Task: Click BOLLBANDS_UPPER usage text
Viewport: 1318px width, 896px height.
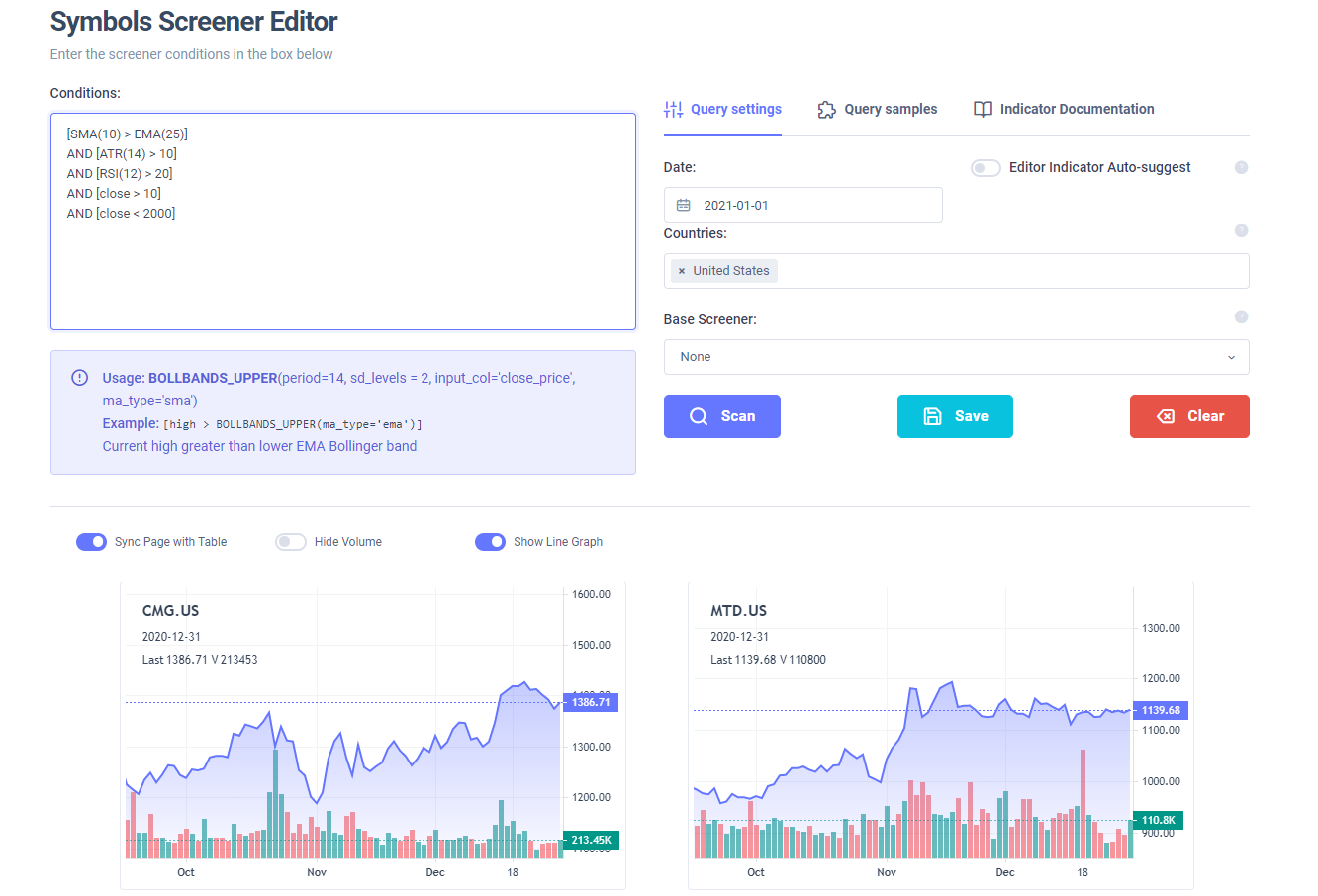Action: click(x=213, y=378)
